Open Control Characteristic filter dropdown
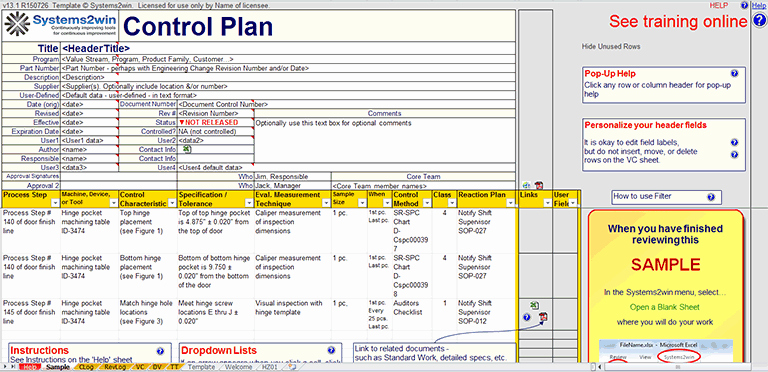Viewport: 768px width, 372px height. (x=171, y=203)
